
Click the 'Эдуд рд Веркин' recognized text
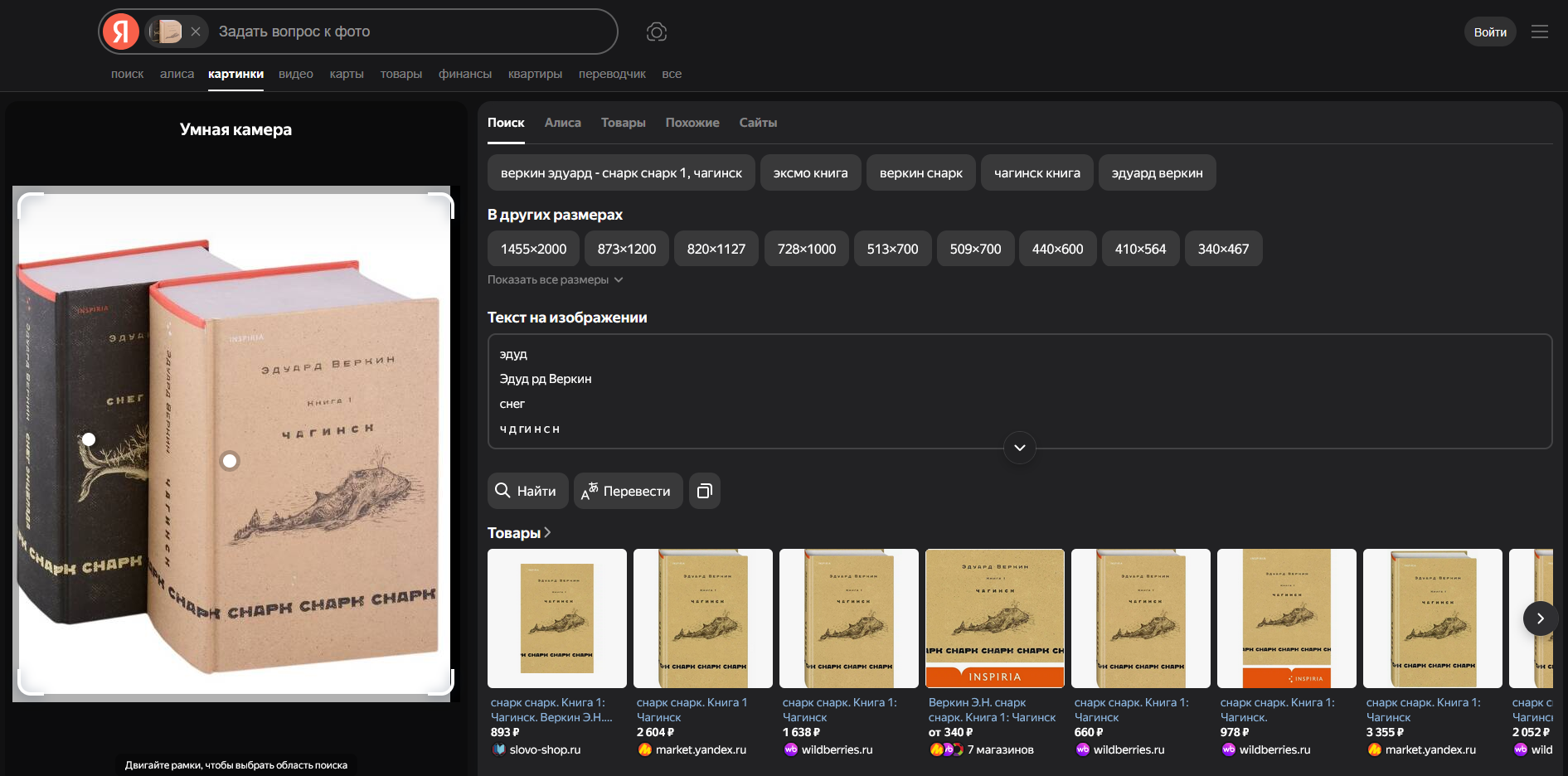[x=546, y=379]
